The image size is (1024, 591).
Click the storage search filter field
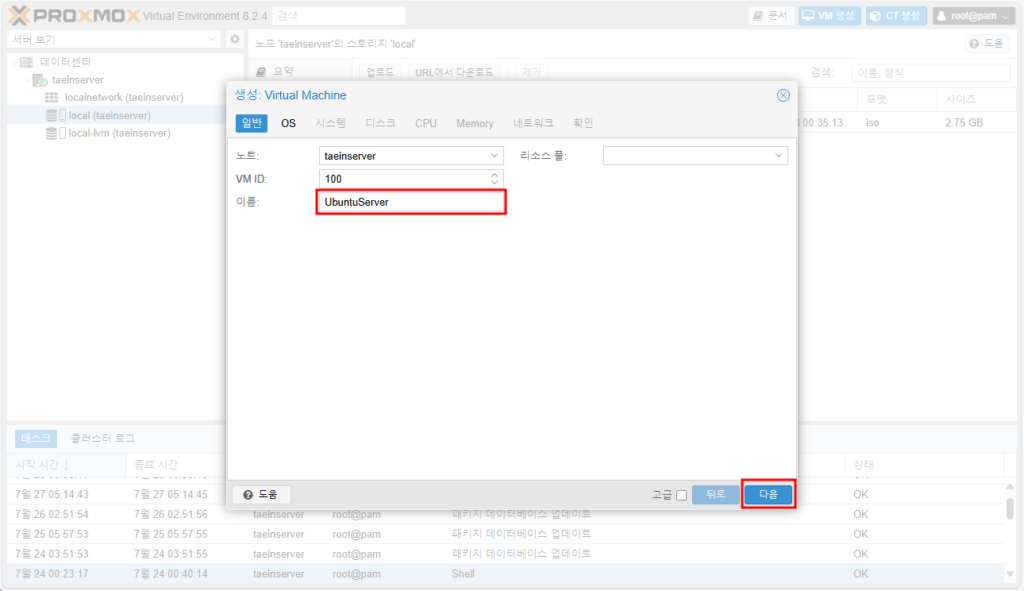point(930,72)
